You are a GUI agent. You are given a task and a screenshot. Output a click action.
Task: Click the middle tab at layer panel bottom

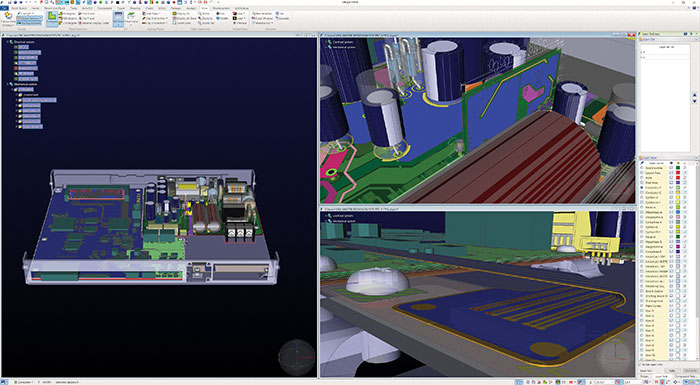click(661, 377)
